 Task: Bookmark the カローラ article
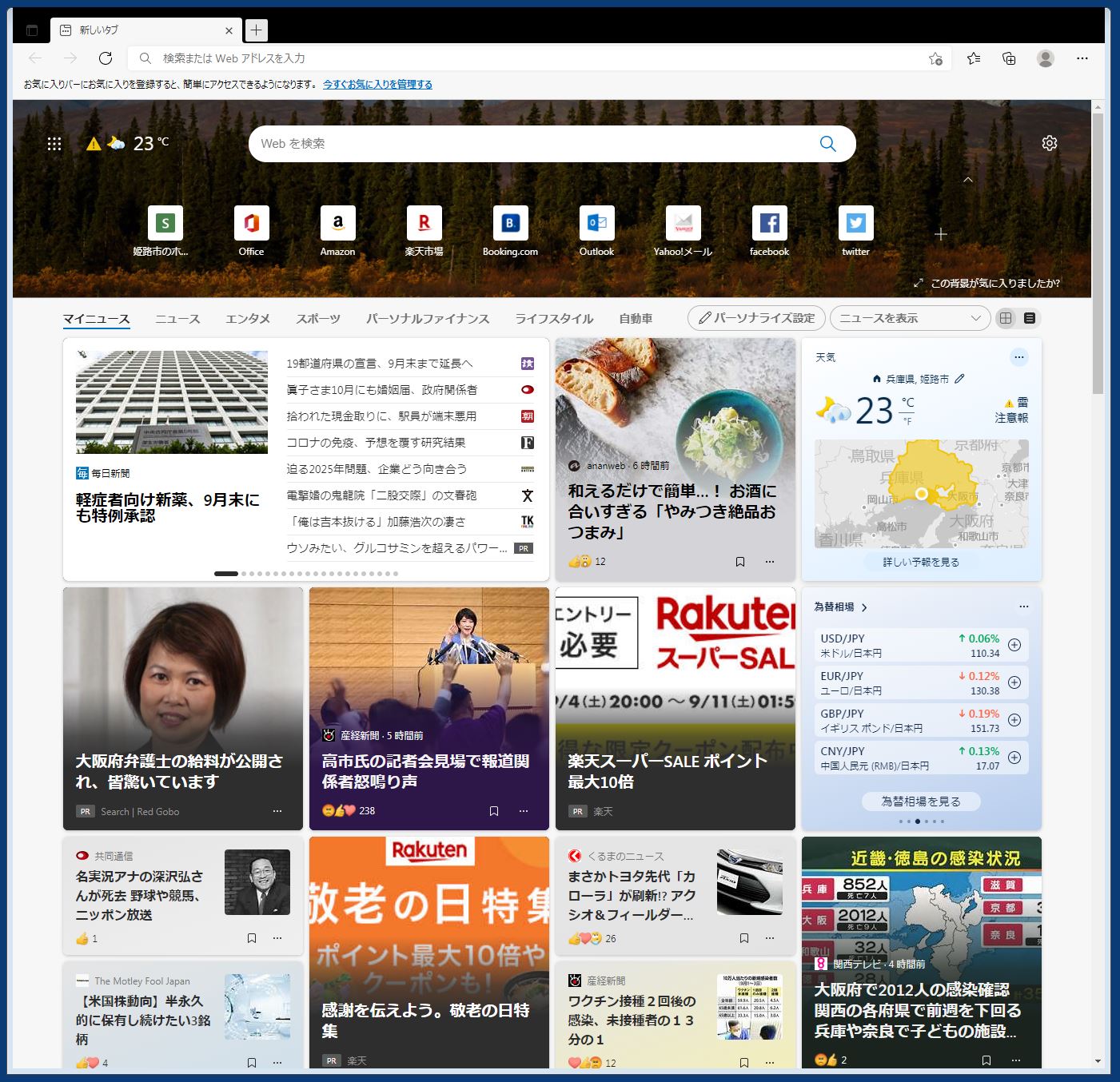pyautogui.click(x=744, y=938)
